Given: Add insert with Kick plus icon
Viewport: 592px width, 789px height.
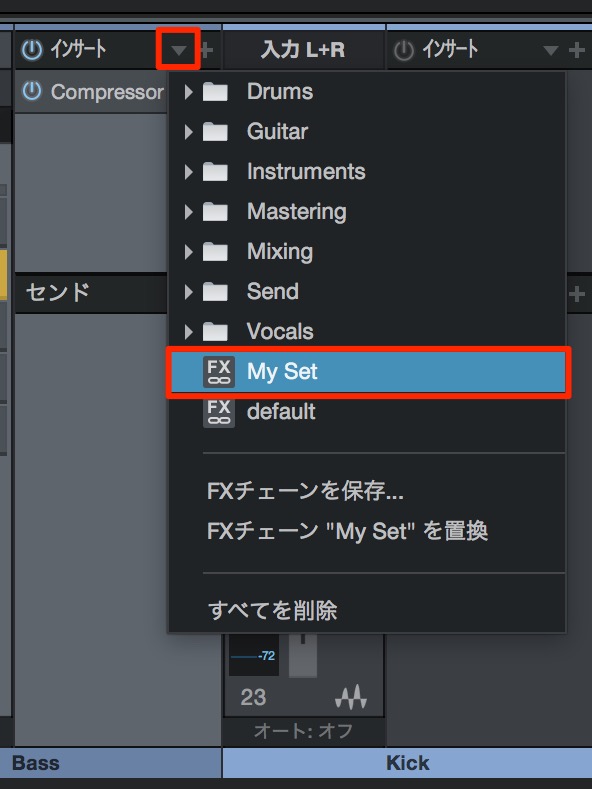Looking at the screenshot, I should click(x=576, y=50).
